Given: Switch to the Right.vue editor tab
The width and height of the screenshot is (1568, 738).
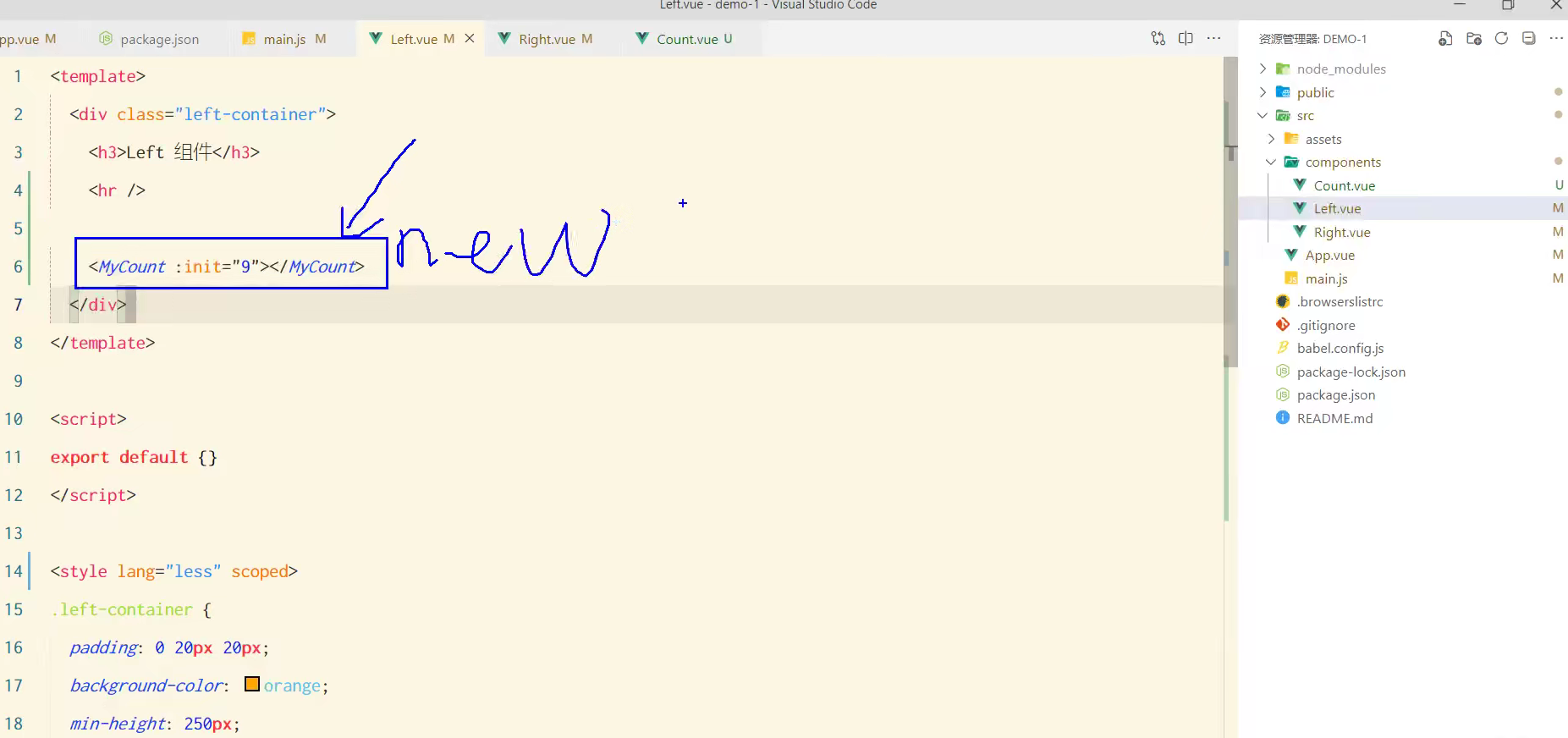Looking at the screenshot, I should click(x=547, y=39).
